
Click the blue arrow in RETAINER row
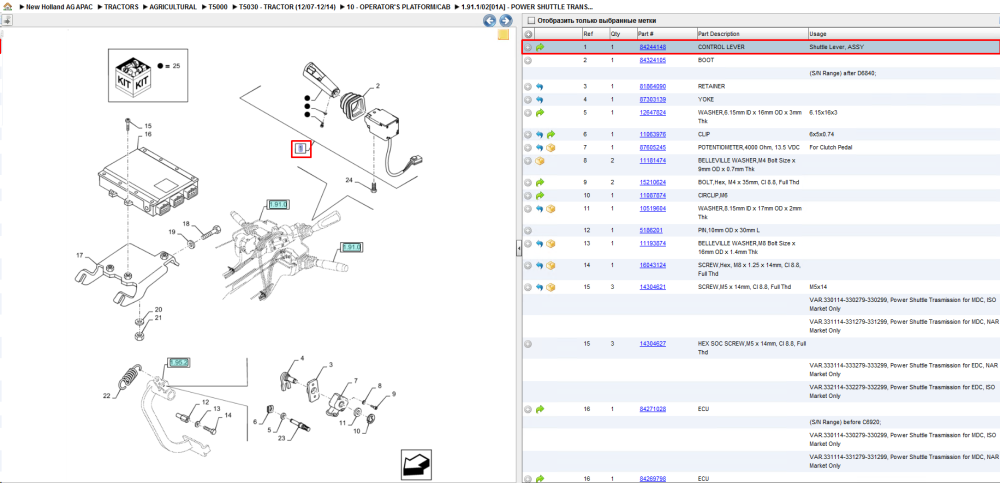point(540,86)
